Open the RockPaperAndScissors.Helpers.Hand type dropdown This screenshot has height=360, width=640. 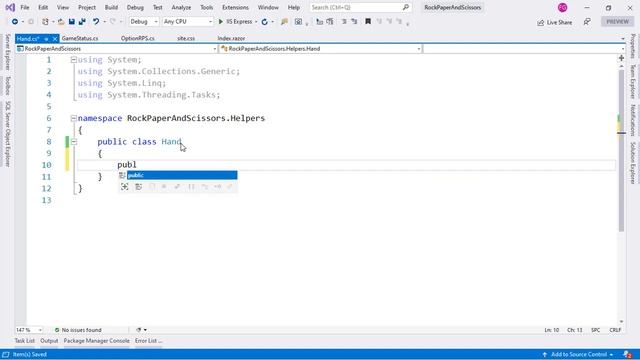tap(320, 49)
